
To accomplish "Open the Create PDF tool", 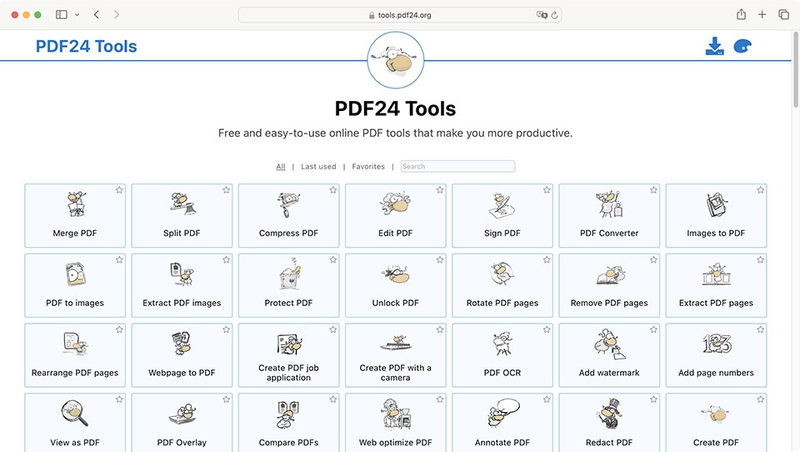I will pos(716,422).
